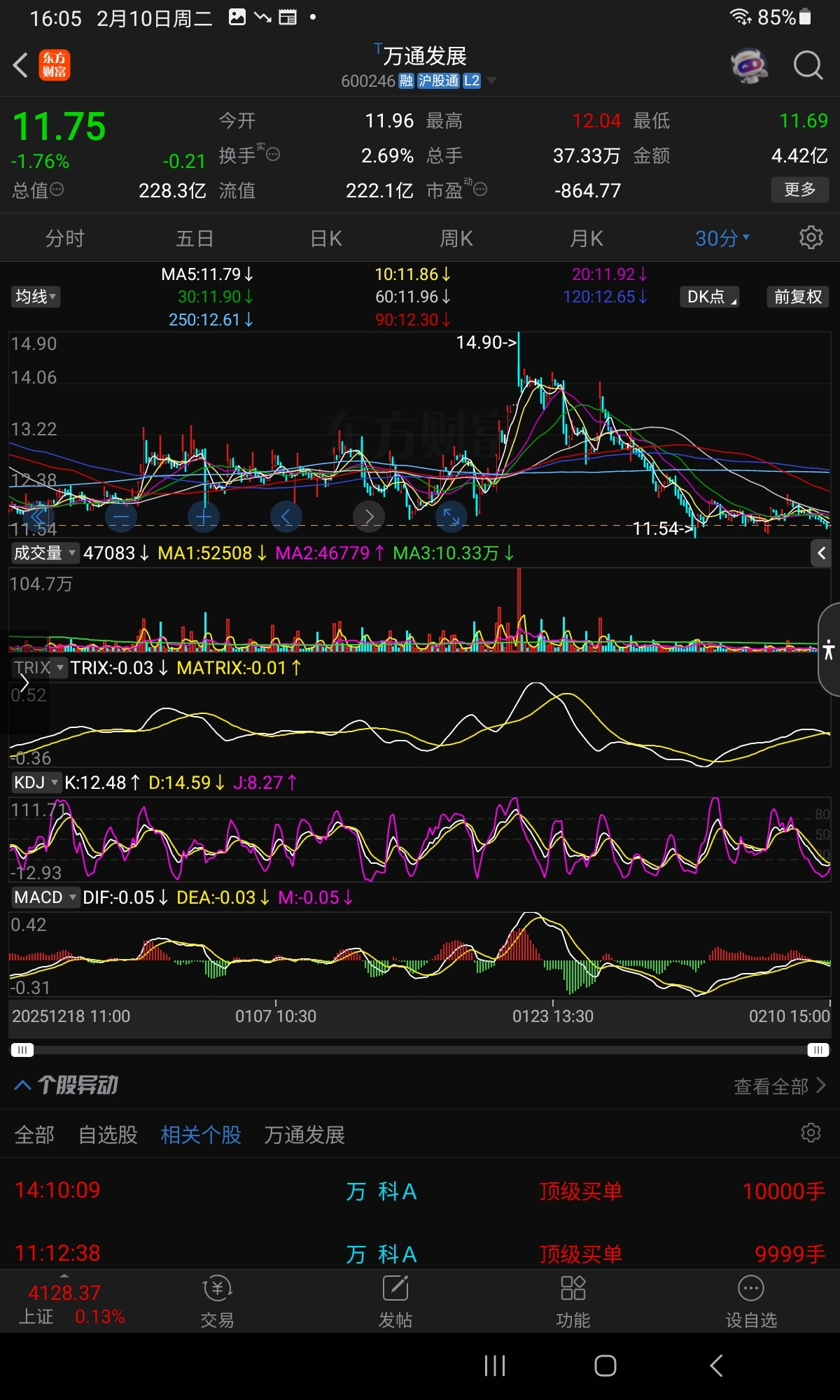840x1400 pixels.
Task: Select 自选股 filter tab
Action: point(108,1135)
